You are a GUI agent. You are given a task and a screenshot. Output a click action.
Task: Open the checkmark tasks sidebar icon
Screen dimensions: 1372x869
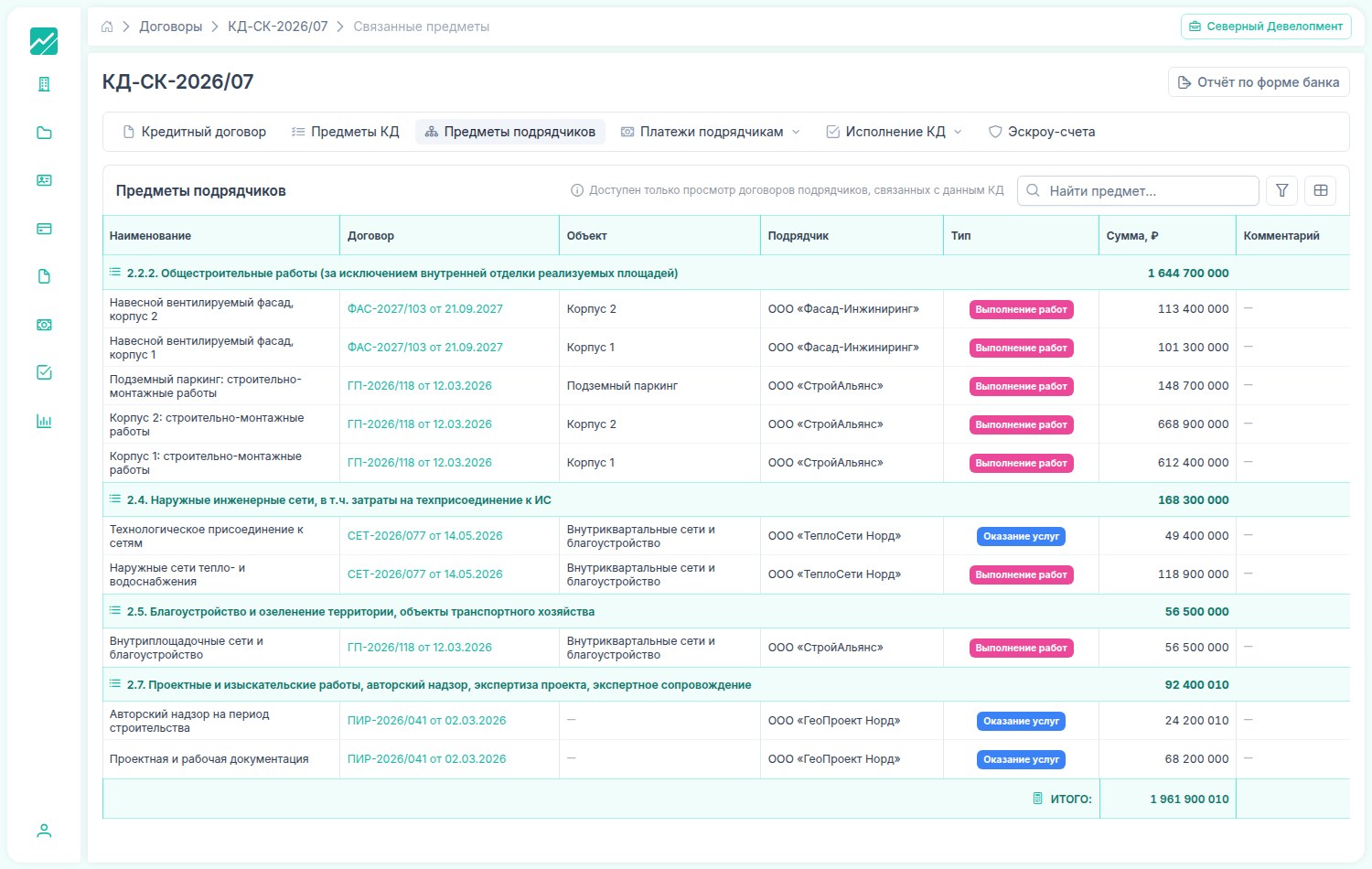[44, 372]
